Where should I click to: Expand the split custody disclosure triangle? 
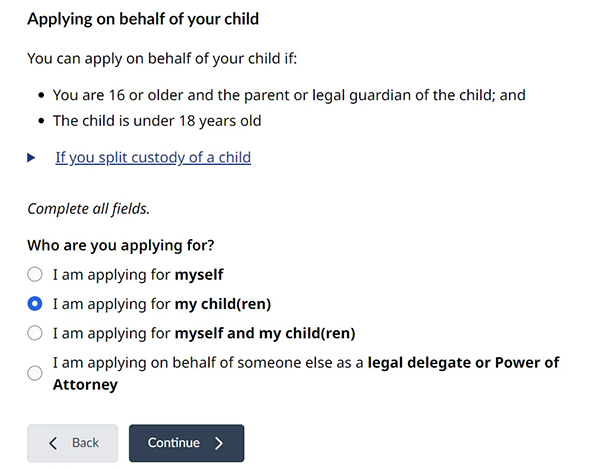31,158
